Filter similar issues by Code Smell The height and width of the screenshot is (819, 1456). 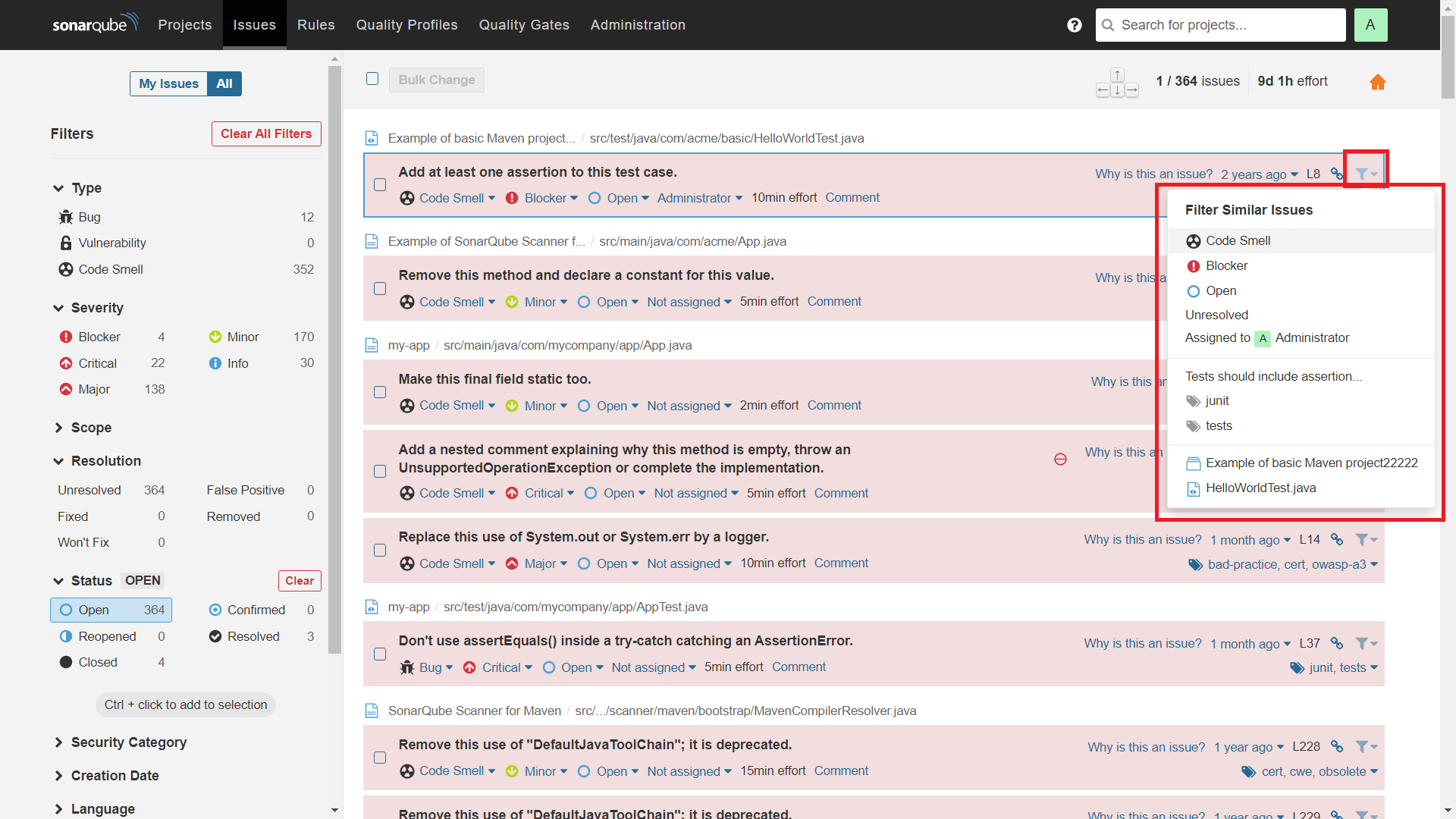[x=1301, y=240]
